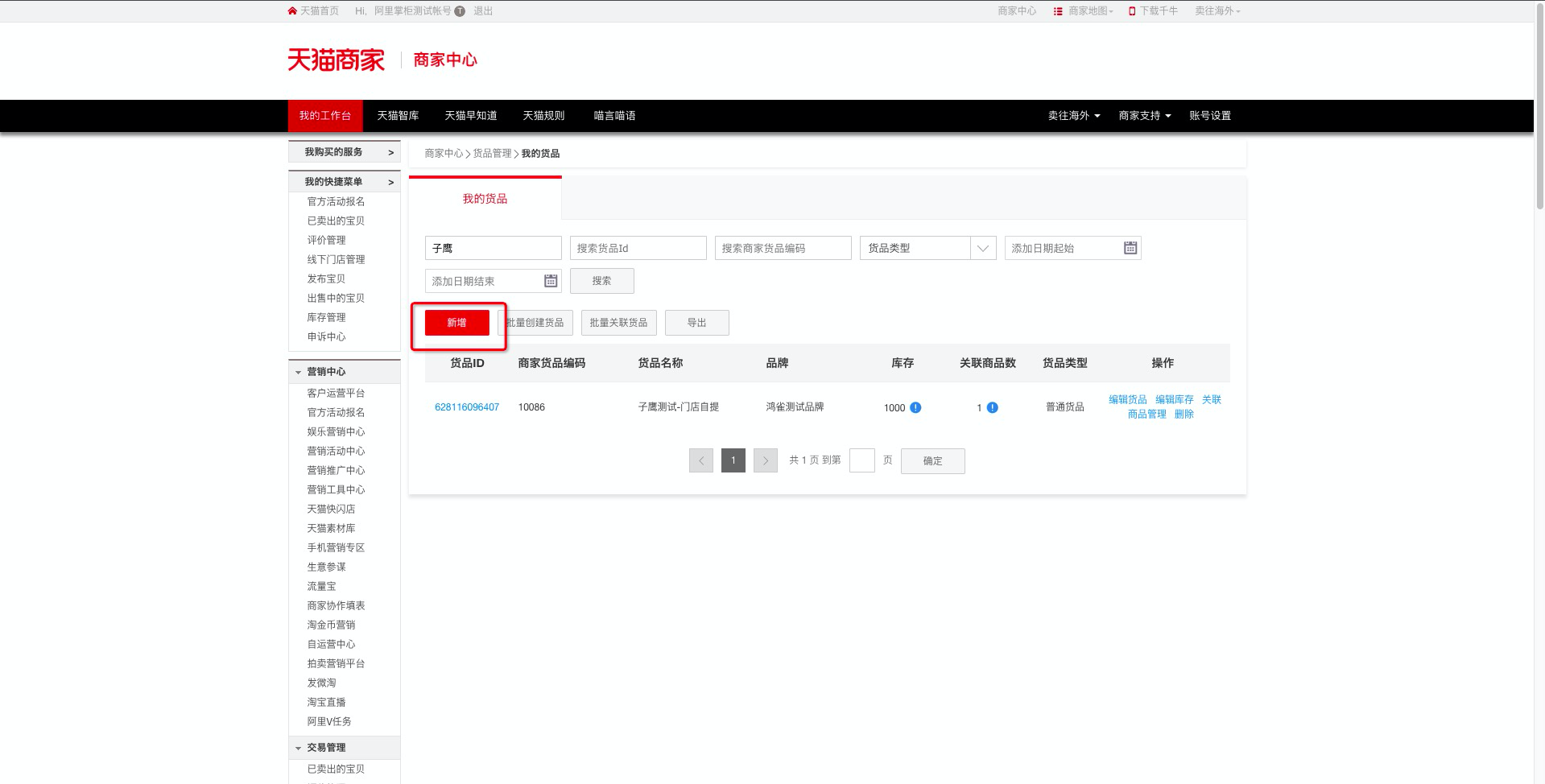This screenshot has width=1545, height=784.
Task: Click the Tmall home icon in top bar
Action: pyautogui.click(x=292, y=11)
